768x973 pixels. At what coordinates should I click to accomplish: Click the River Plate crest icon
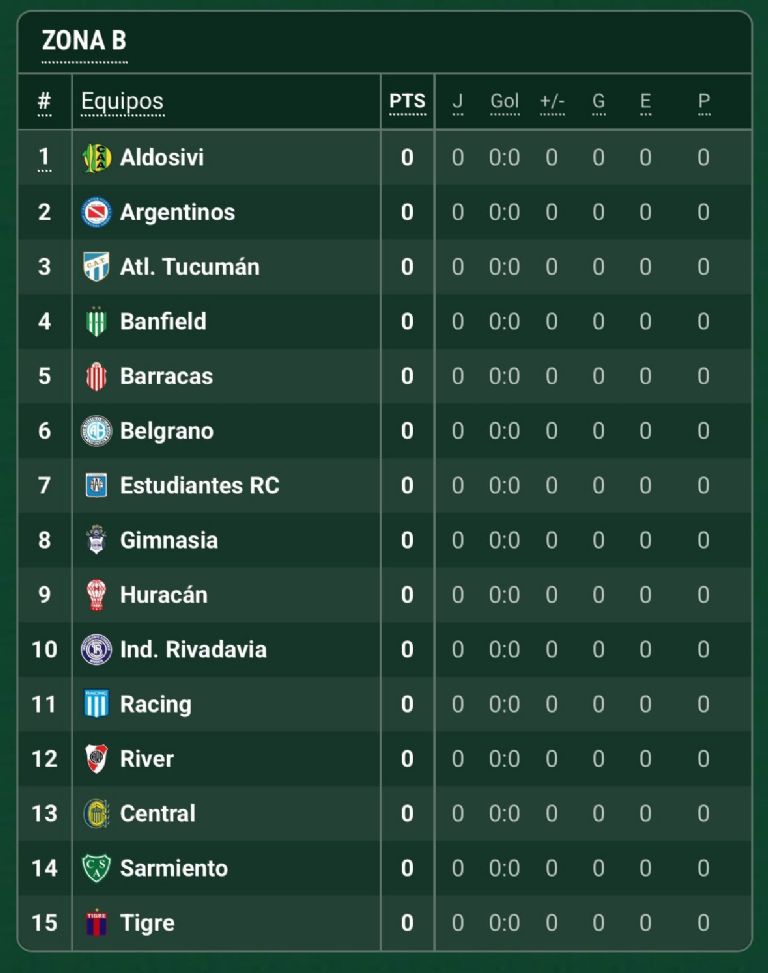(x=96, y=759)
